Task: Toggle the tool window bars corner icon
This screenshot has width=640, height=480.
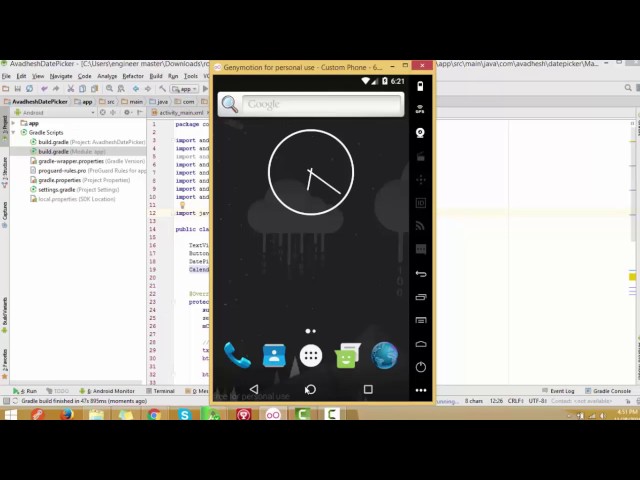Action: (6, 401)
